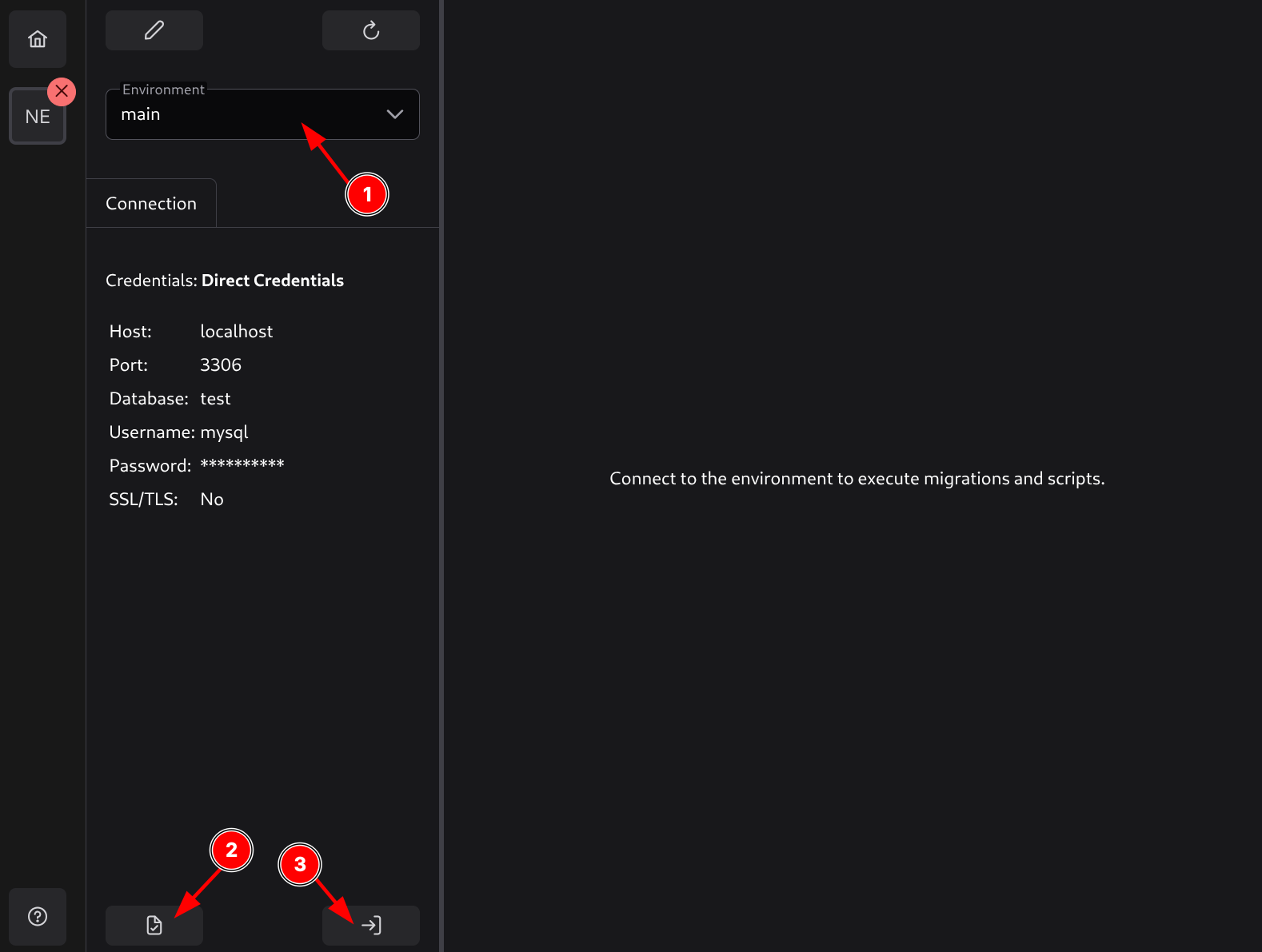Switch to the Connection tab
This screenshot has height=952, width=1262.
coord(151,204)
